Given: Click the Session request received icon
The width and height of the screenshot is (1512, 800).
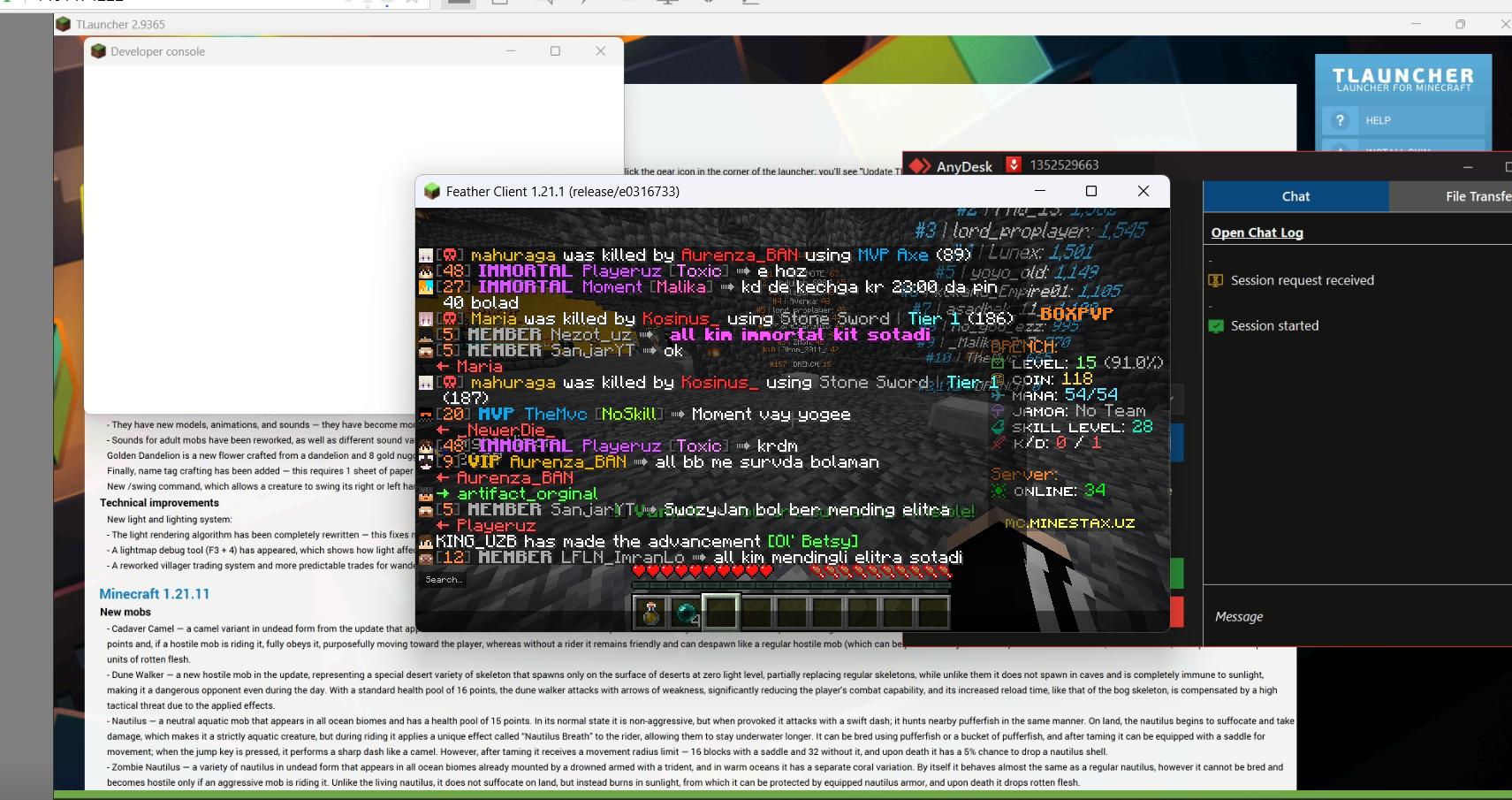Looking at the screenshot, I should pos(1216,280).
